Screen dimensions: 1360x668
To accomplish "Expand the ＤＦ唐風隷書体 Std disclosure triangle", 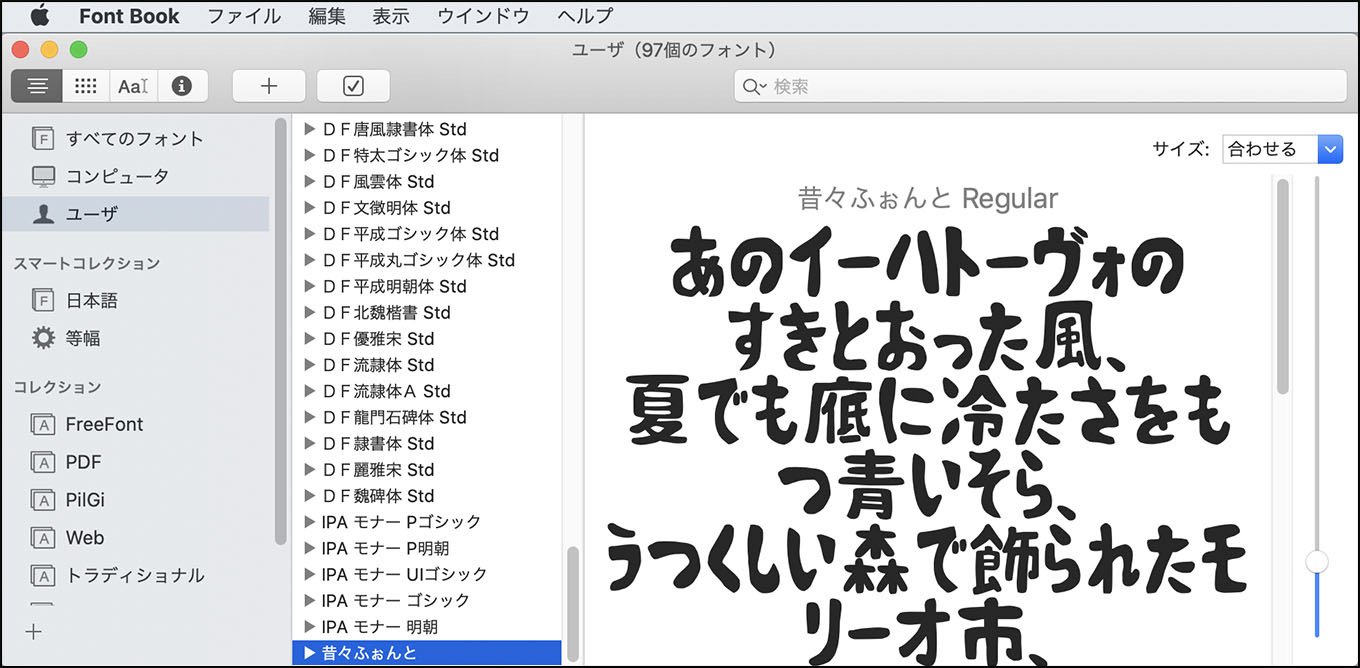I will tap(309, 129).
